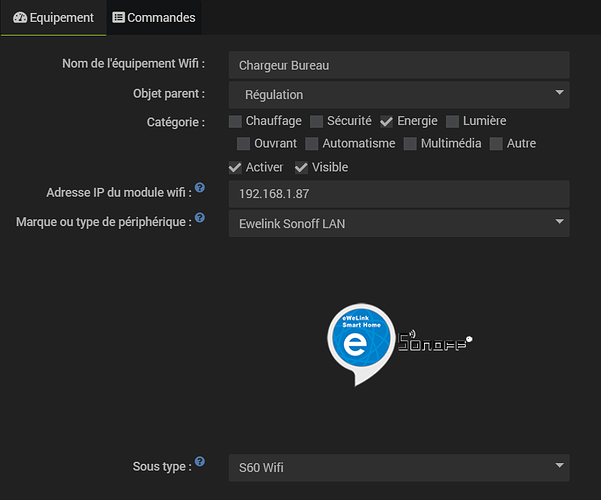This screenshot has height=500, width=601.
Task: Click the Sonoff brand logo
Action: point(436,341)
